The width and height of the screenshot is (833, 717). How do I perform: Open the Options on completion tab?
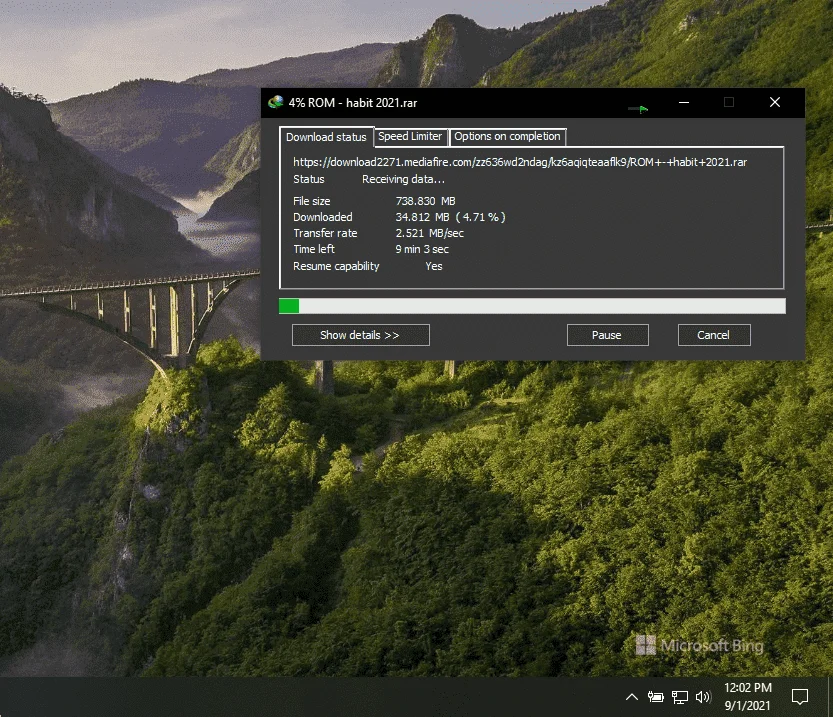tap(507, 136)
